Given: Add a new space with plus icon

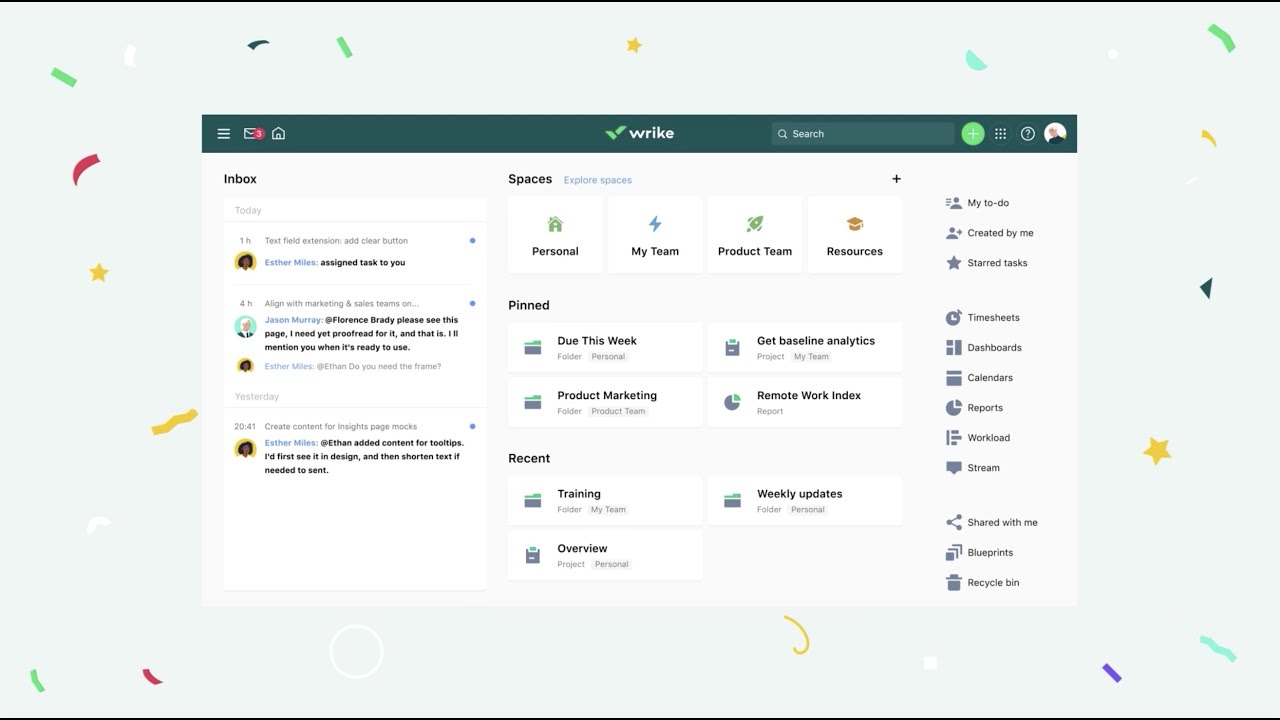Looking at the screenshot, I should coord(896,179).
